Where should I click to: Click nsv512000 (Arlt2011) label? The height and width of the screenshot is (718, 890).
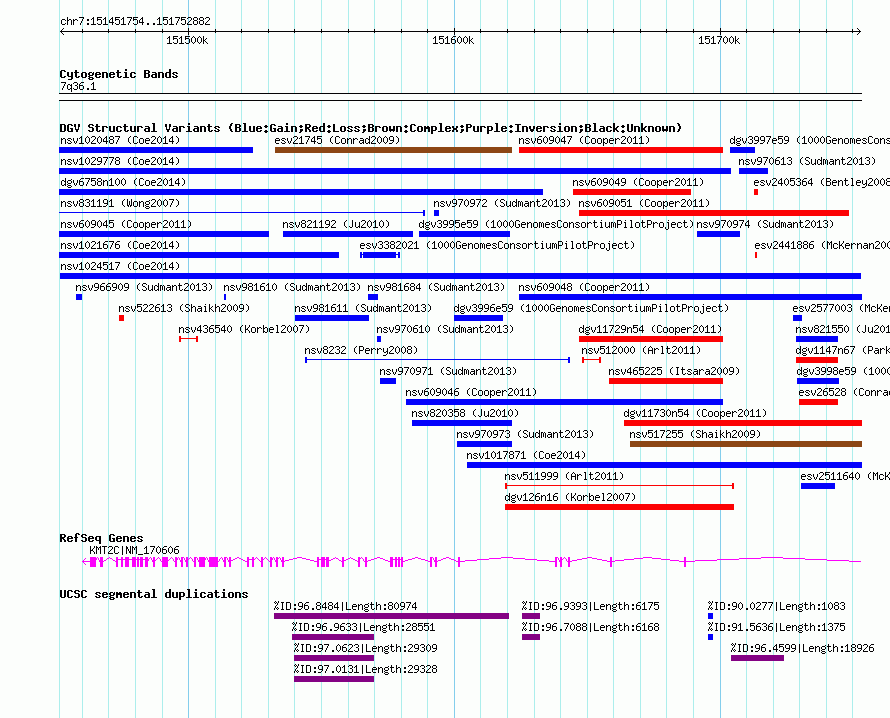point(641,350)
